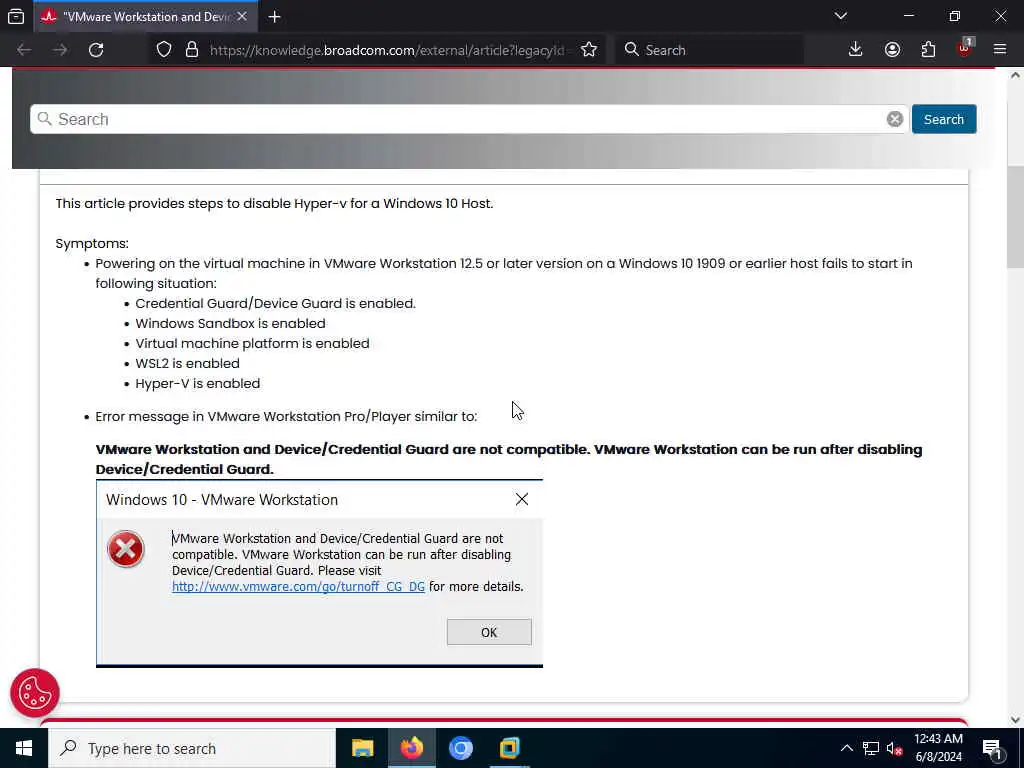
Task: Open tracking protection shield panel
Action: coord(164,50)
